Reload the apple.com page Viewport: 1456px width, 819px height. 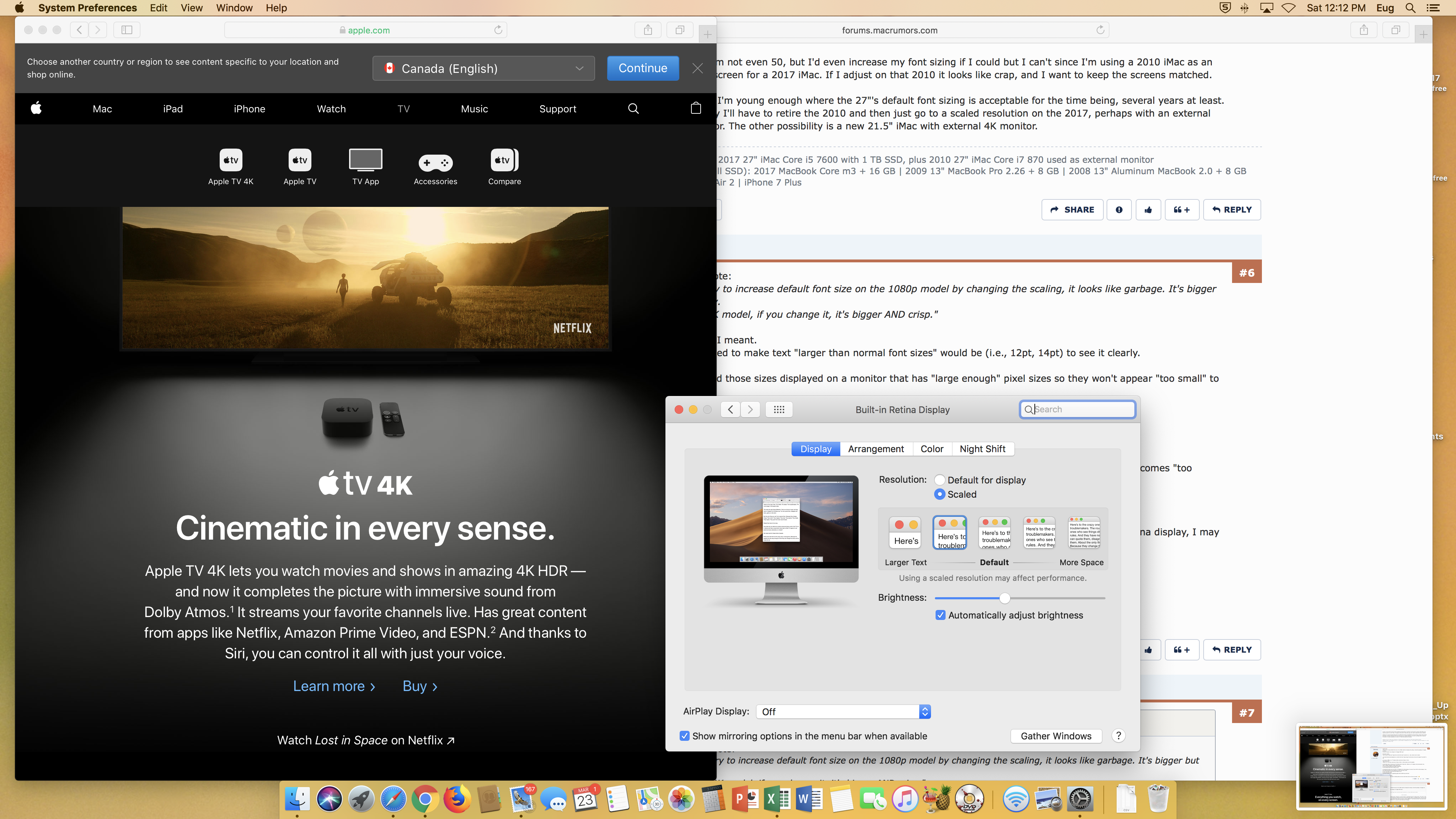tap(498, 30)
